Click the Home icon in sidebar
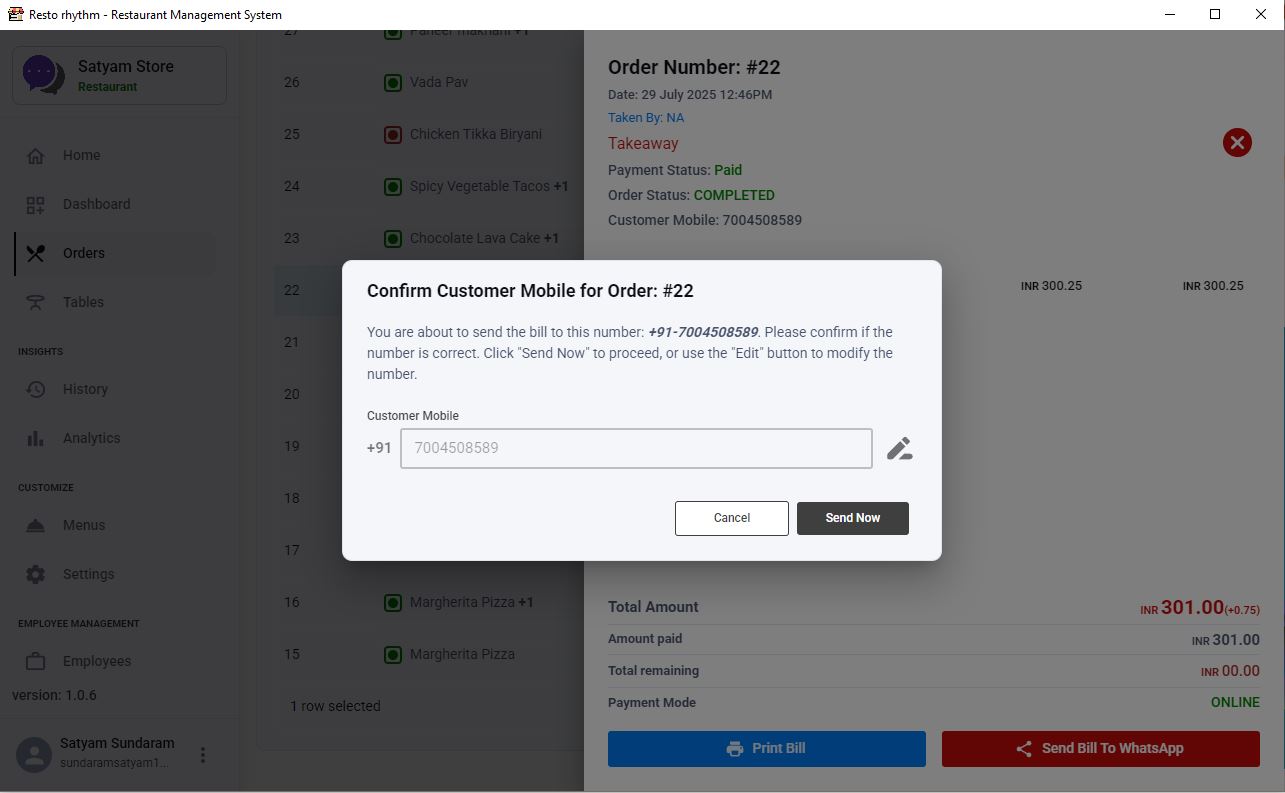 (x=36, y=156)
